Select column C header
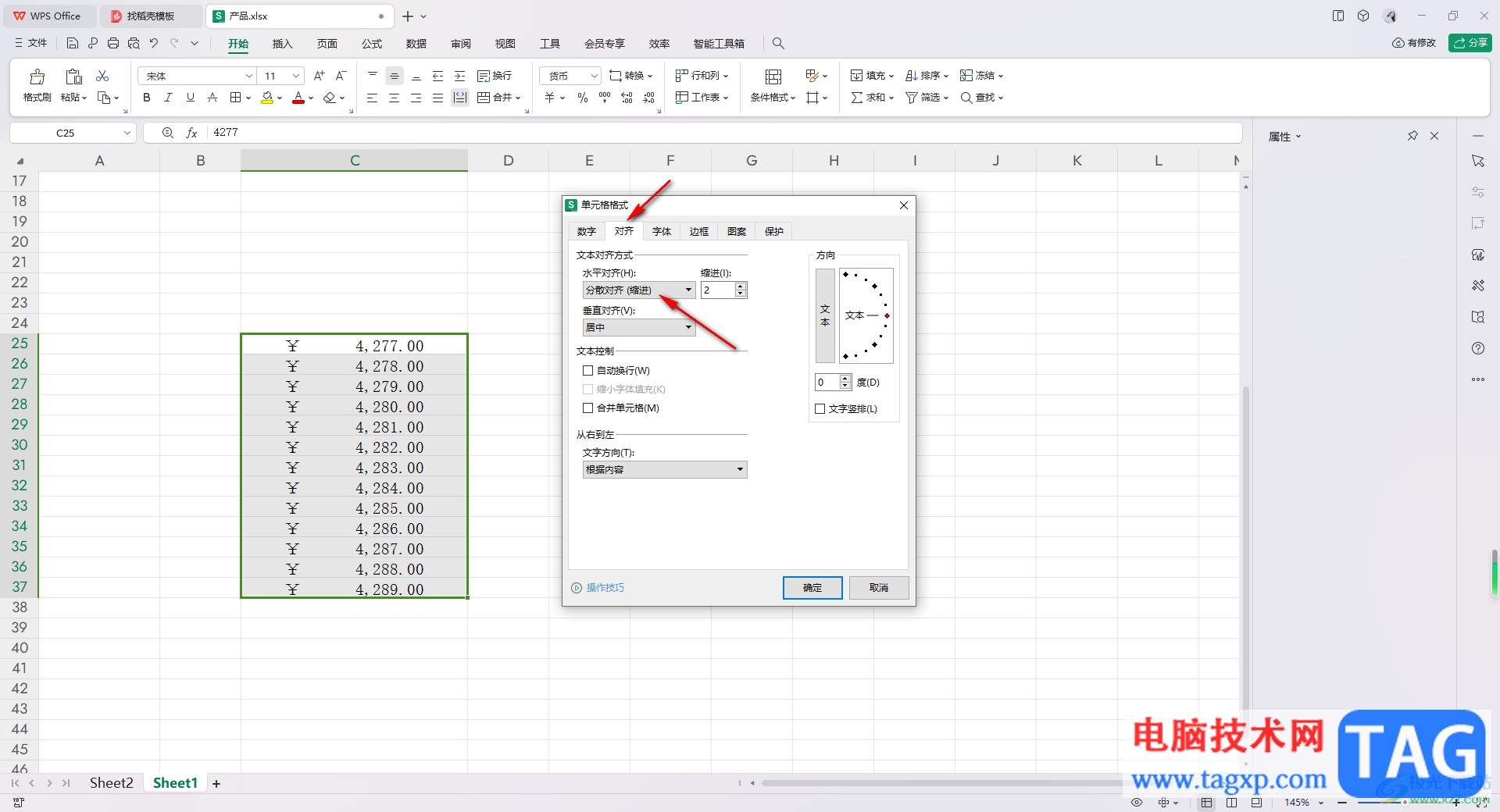This screenshot has height=812, width=1500. [x=355, y=161]
